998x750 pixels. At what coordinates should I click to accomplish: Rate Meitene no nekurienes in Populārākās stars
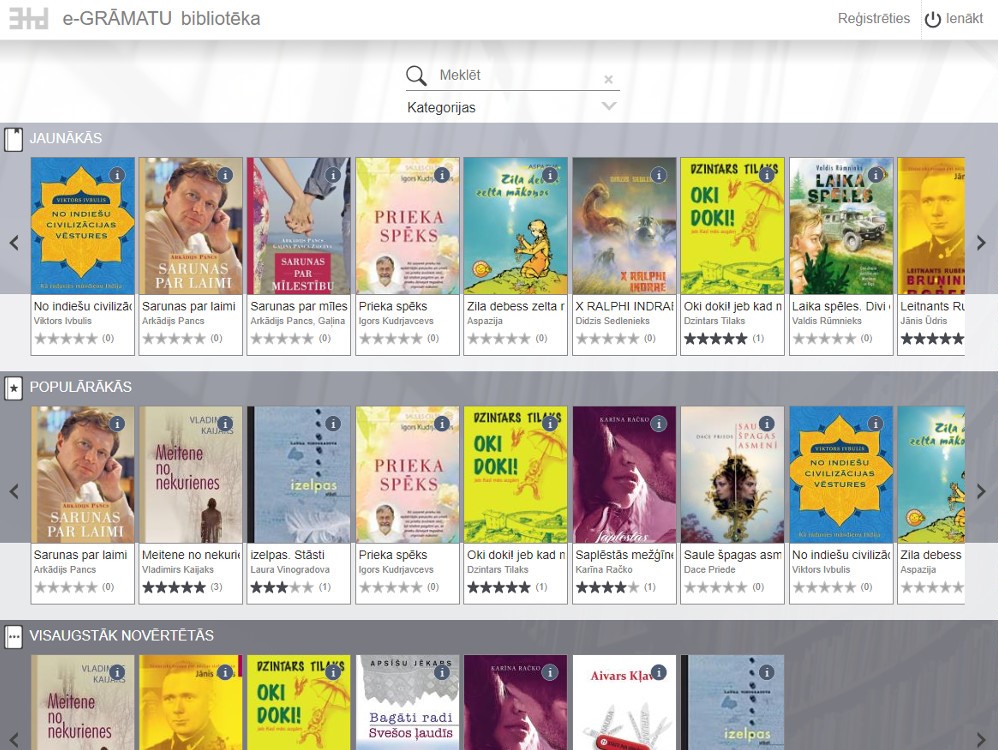pyautogui.click(x=174, y=587)
